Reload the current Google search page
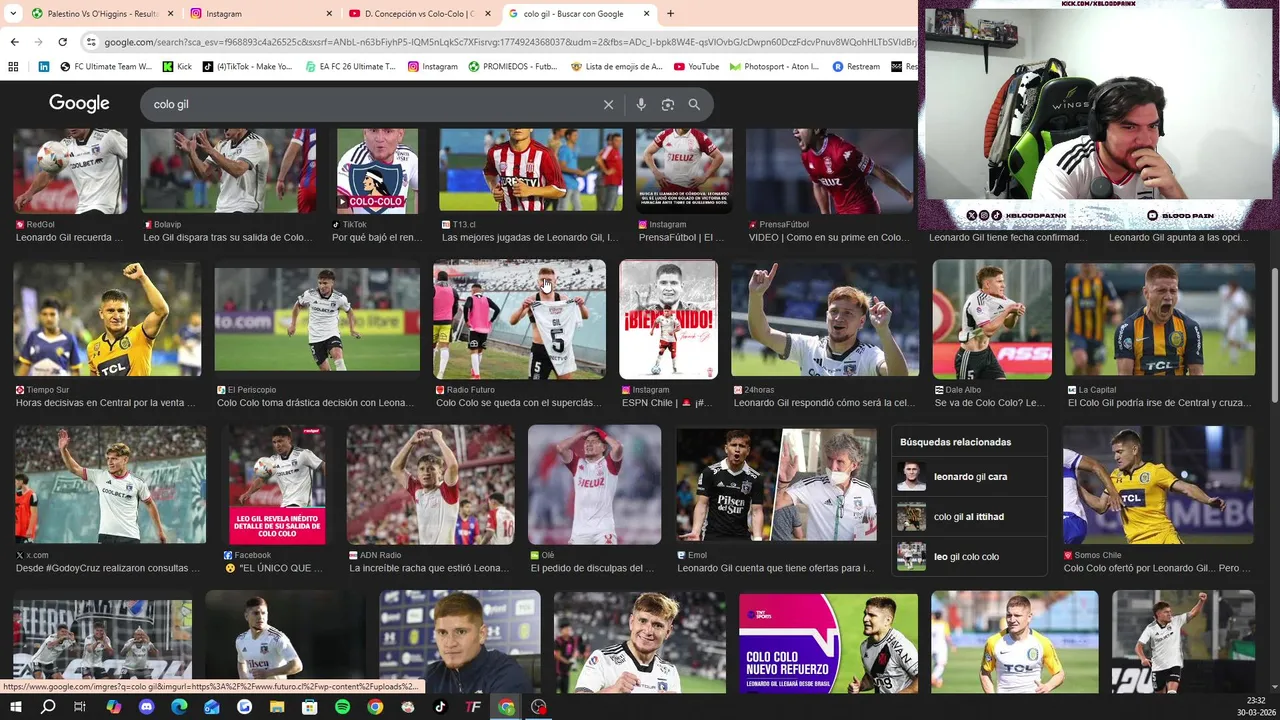 tap(62, 42)
